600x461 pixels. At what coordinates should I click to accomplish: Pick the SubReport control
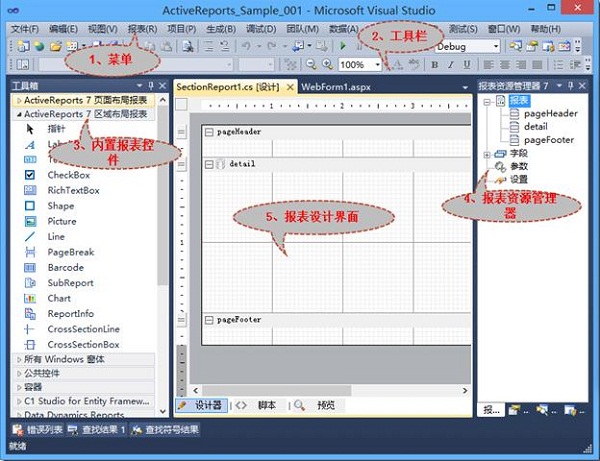tap(70, 283)
